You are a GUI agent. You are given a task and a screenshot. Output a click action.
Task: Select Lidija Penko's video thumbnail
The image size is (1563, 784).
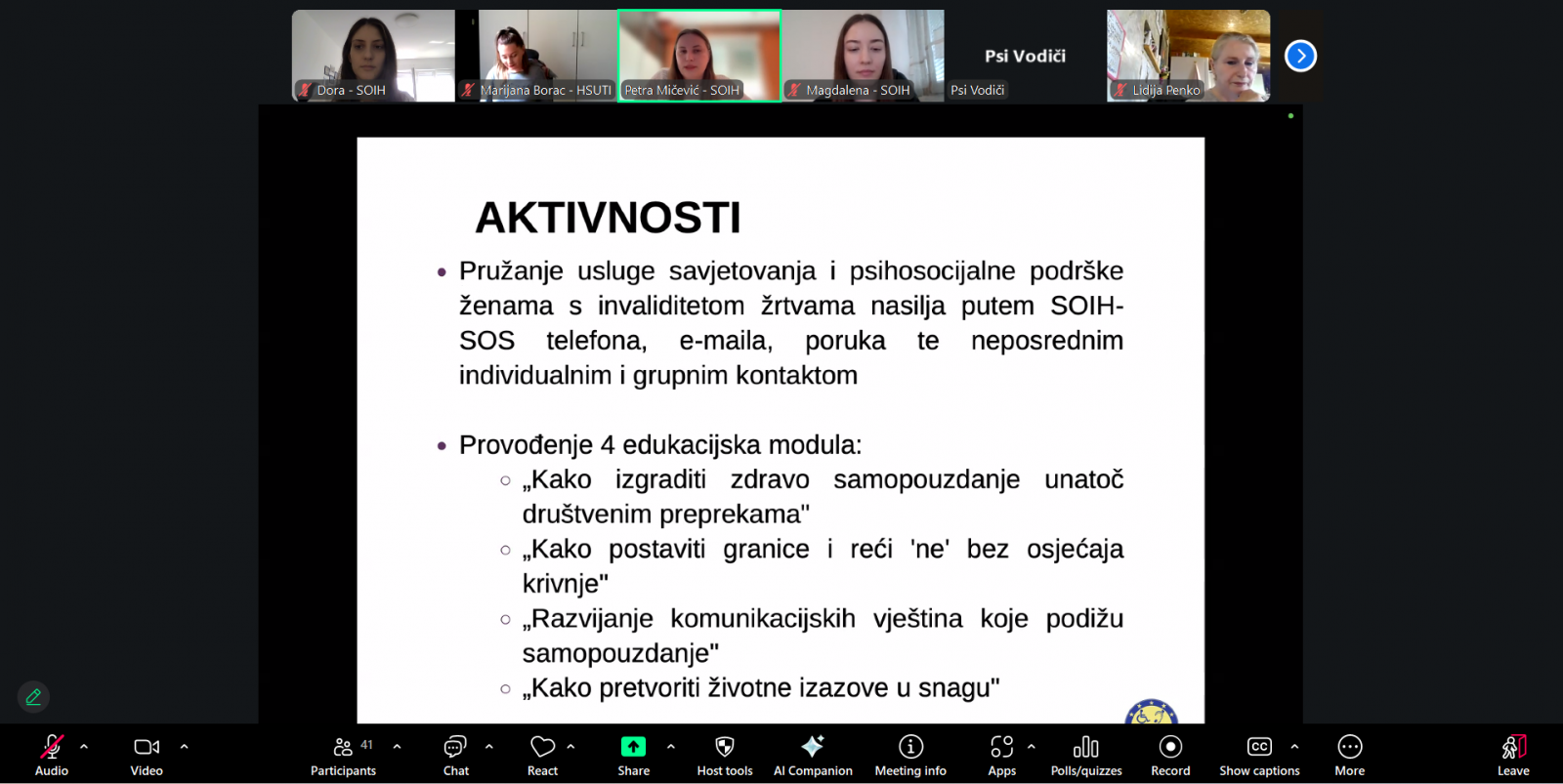(1188, 56)
